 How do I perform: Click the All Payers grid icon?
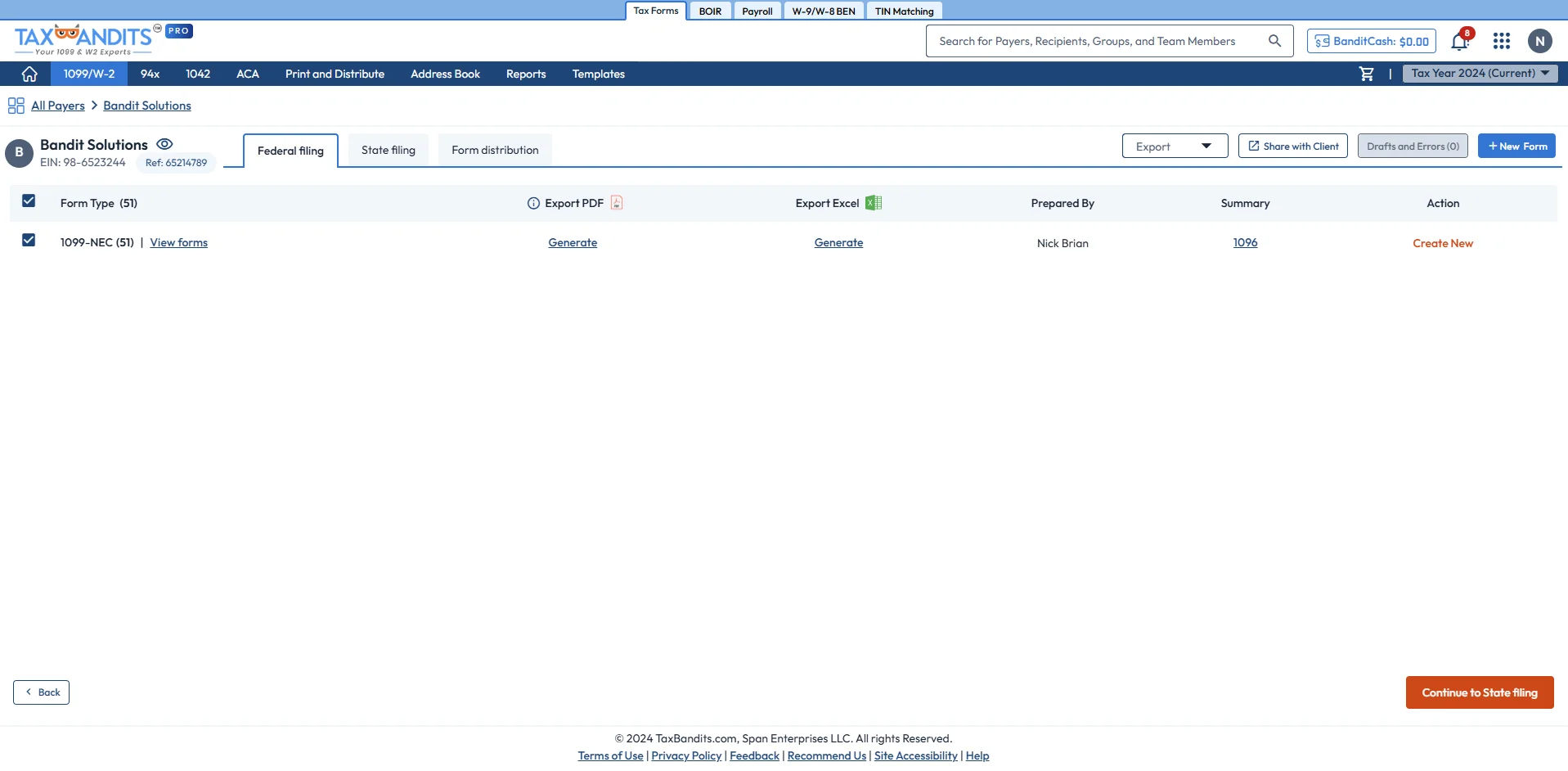pyautogui.click(x=16, y=106)
